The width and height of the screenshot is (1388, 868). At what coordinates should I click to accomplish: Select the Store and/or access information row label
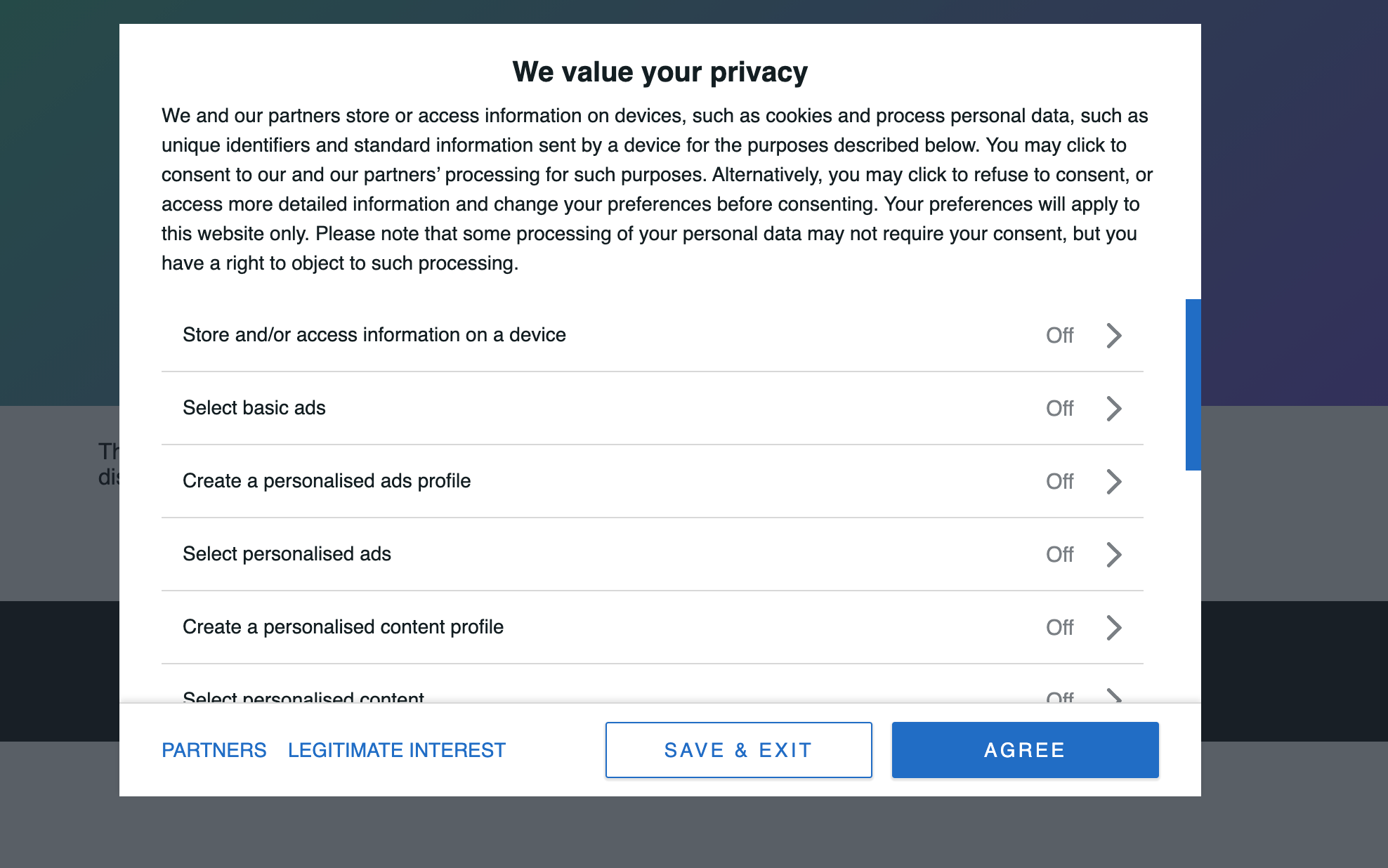[374, 335]
